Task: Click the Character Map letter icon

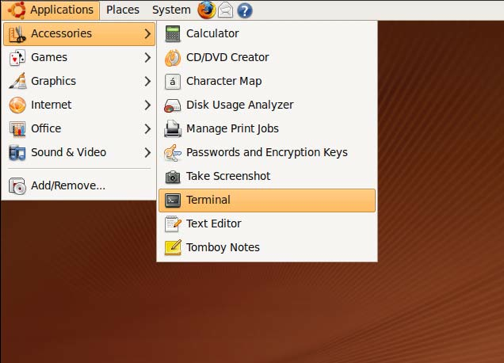Action: tap(173, 82)
